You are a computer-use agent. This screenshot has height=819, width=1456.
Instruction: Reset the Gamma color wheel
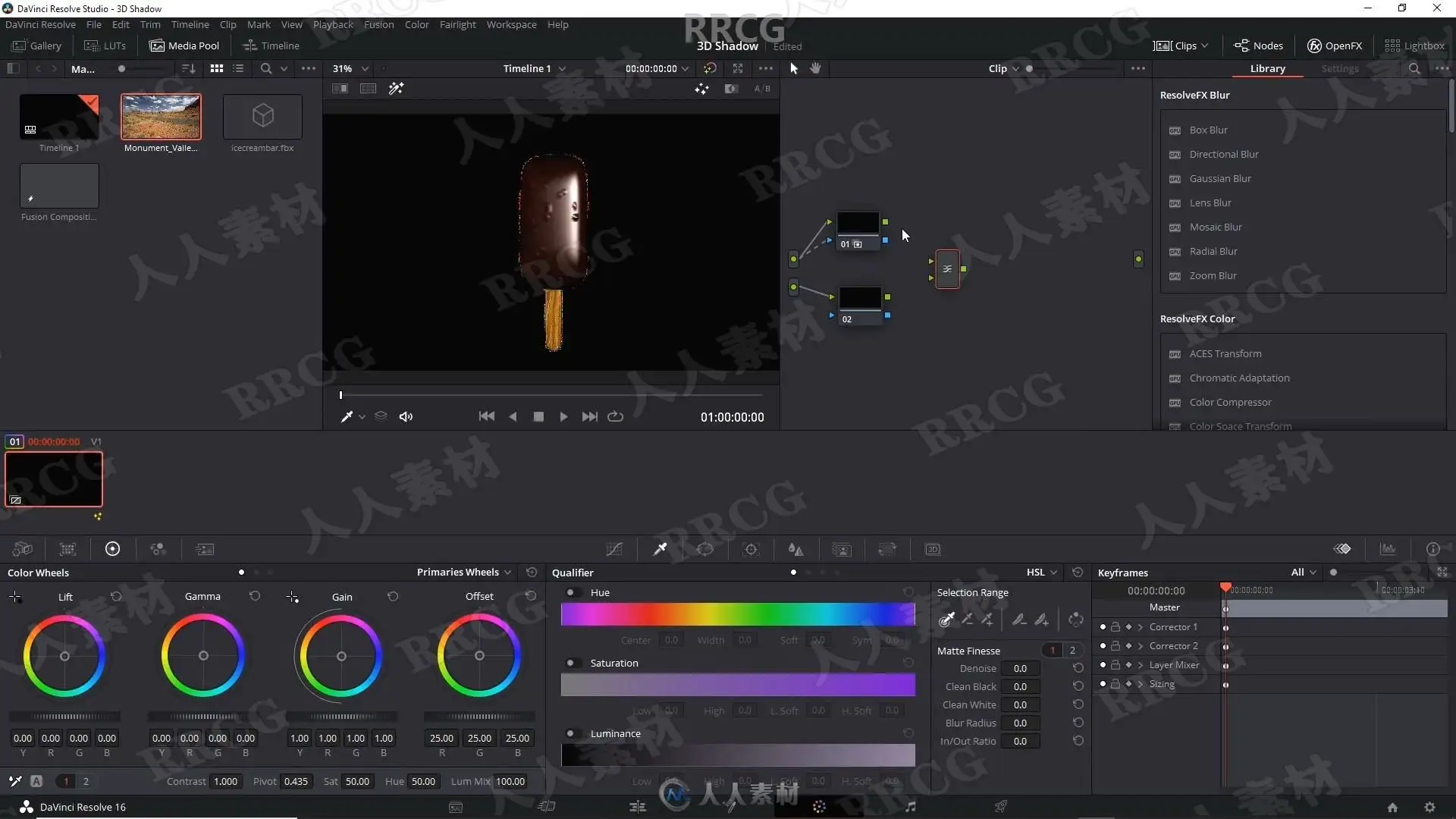point(255,597)
